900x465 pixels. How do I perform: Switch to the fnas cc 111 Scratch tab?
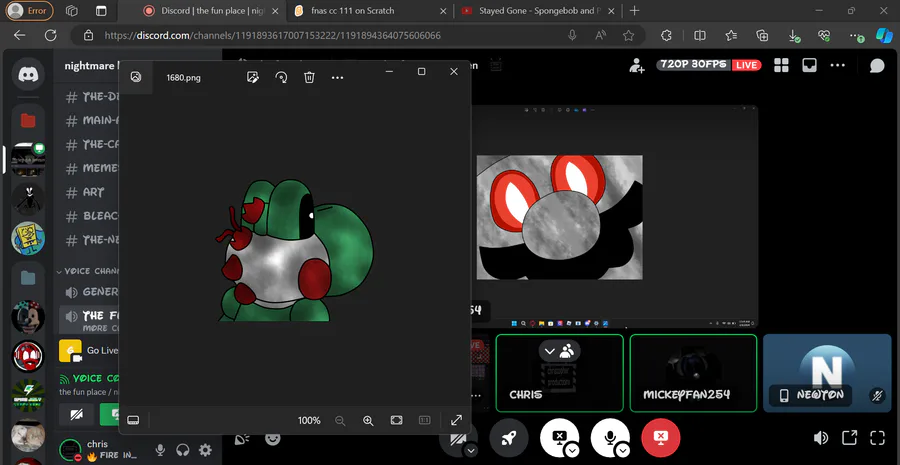371,10
